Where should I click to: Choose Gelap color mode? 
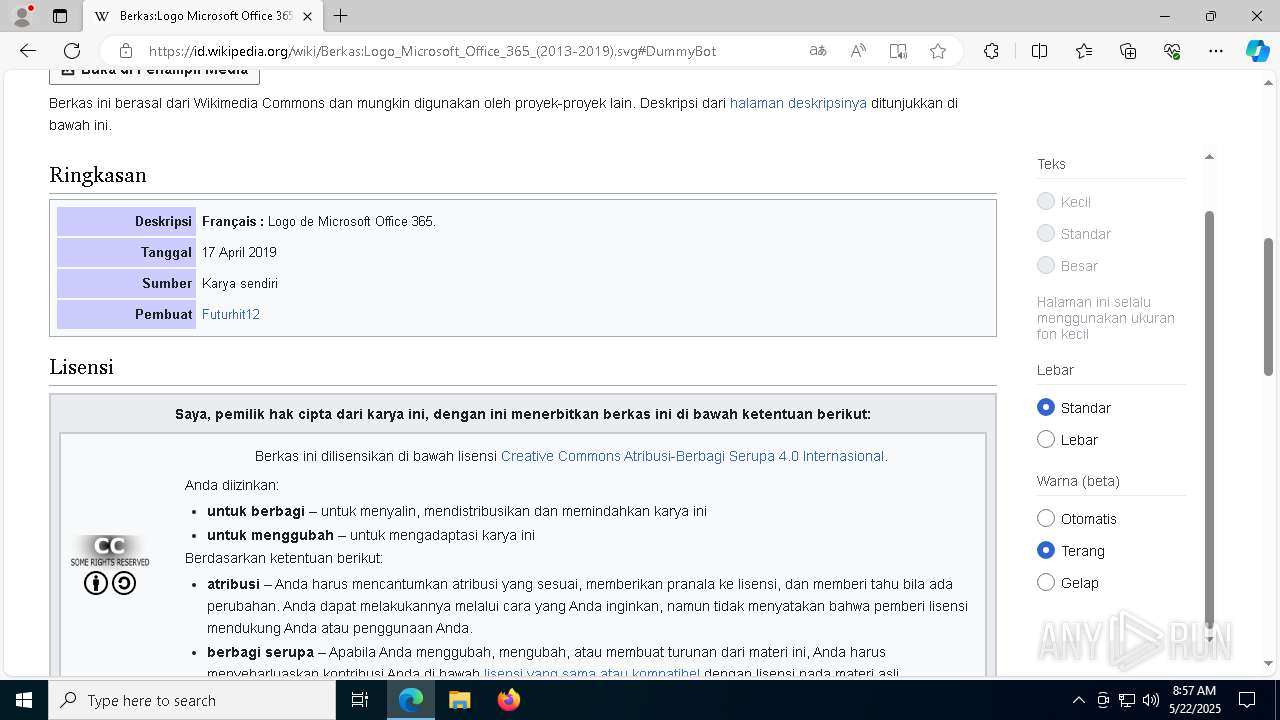[1046, 583]
